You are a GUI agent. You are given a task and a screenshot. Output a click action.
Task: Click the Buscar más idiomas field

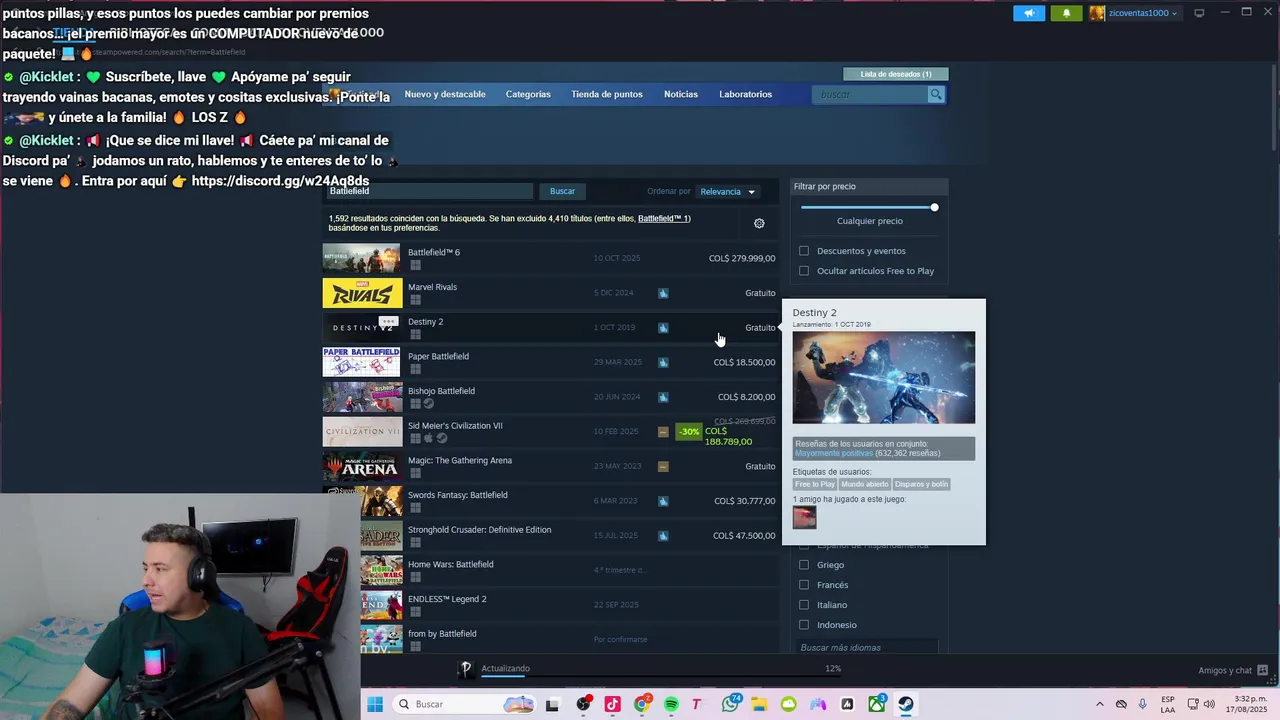[866, 648]
